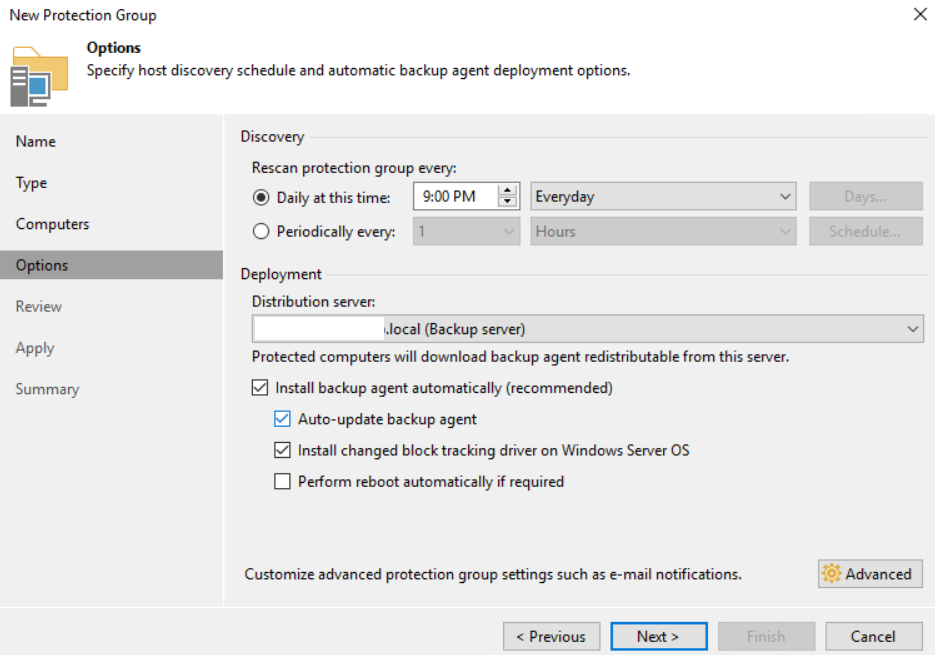Screen dimensions: 935x655
Task: Open the Hours period unit dropdown
Action: 663,232
